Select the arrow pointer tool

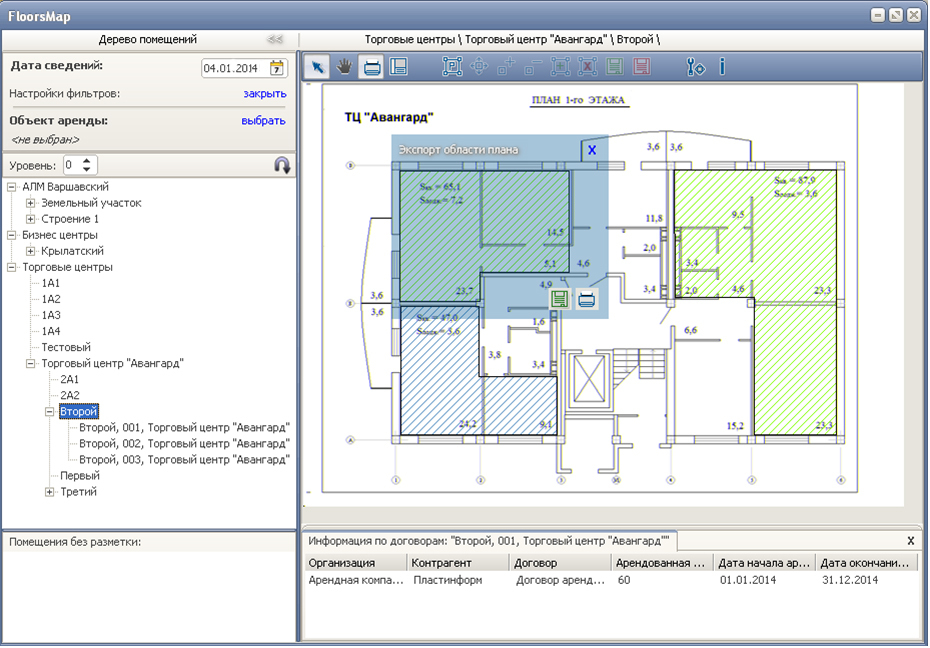317,67
